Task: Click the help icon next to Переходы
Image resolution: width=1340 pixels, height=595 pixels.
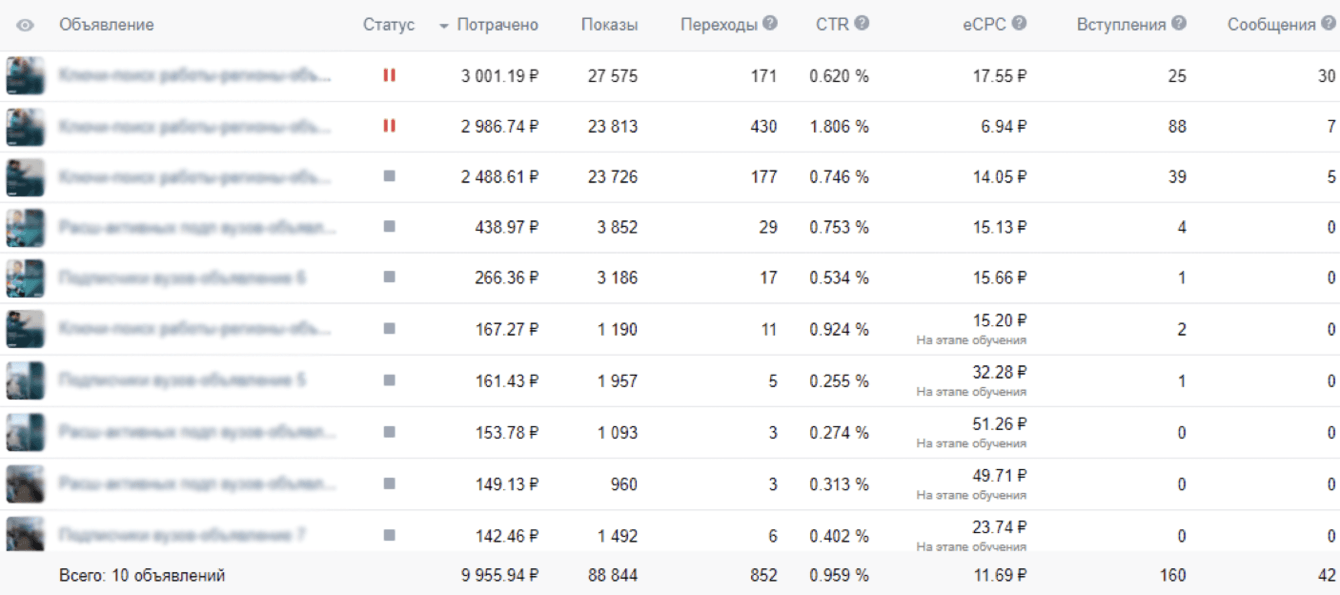Action: click(770, 24)
